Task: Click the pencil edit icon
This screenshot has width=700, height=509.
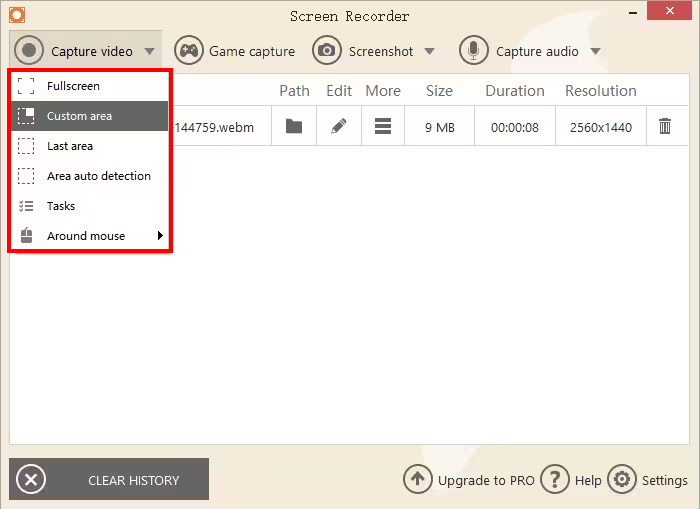Action: point(339,127)
